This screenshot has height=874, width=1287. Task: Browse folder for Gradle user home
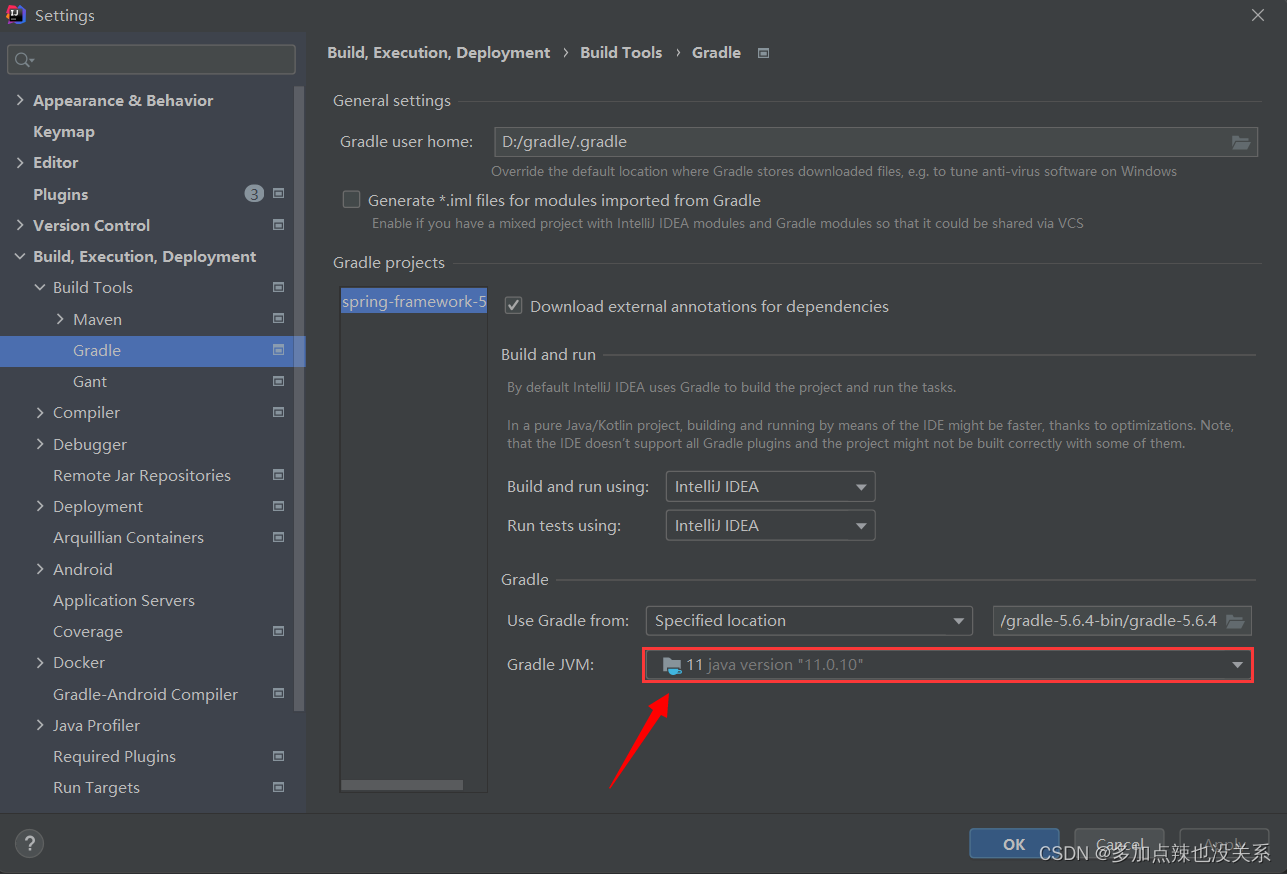[1241, 142]
